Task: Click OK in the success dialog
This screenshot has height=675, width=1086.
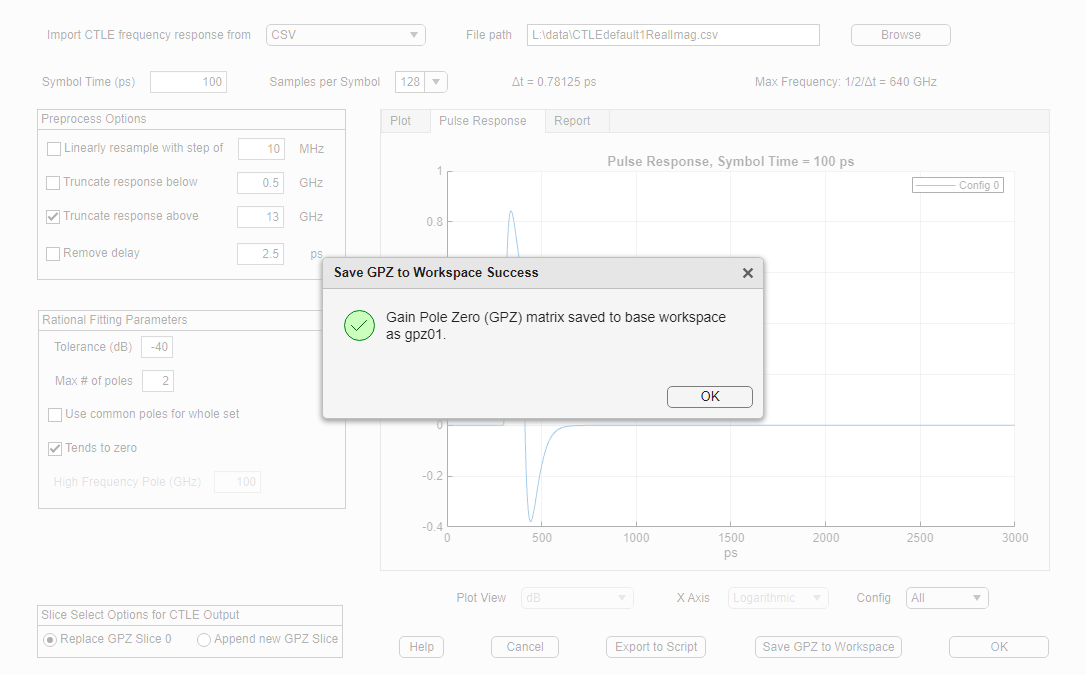Action: click(x=709, y=397)
